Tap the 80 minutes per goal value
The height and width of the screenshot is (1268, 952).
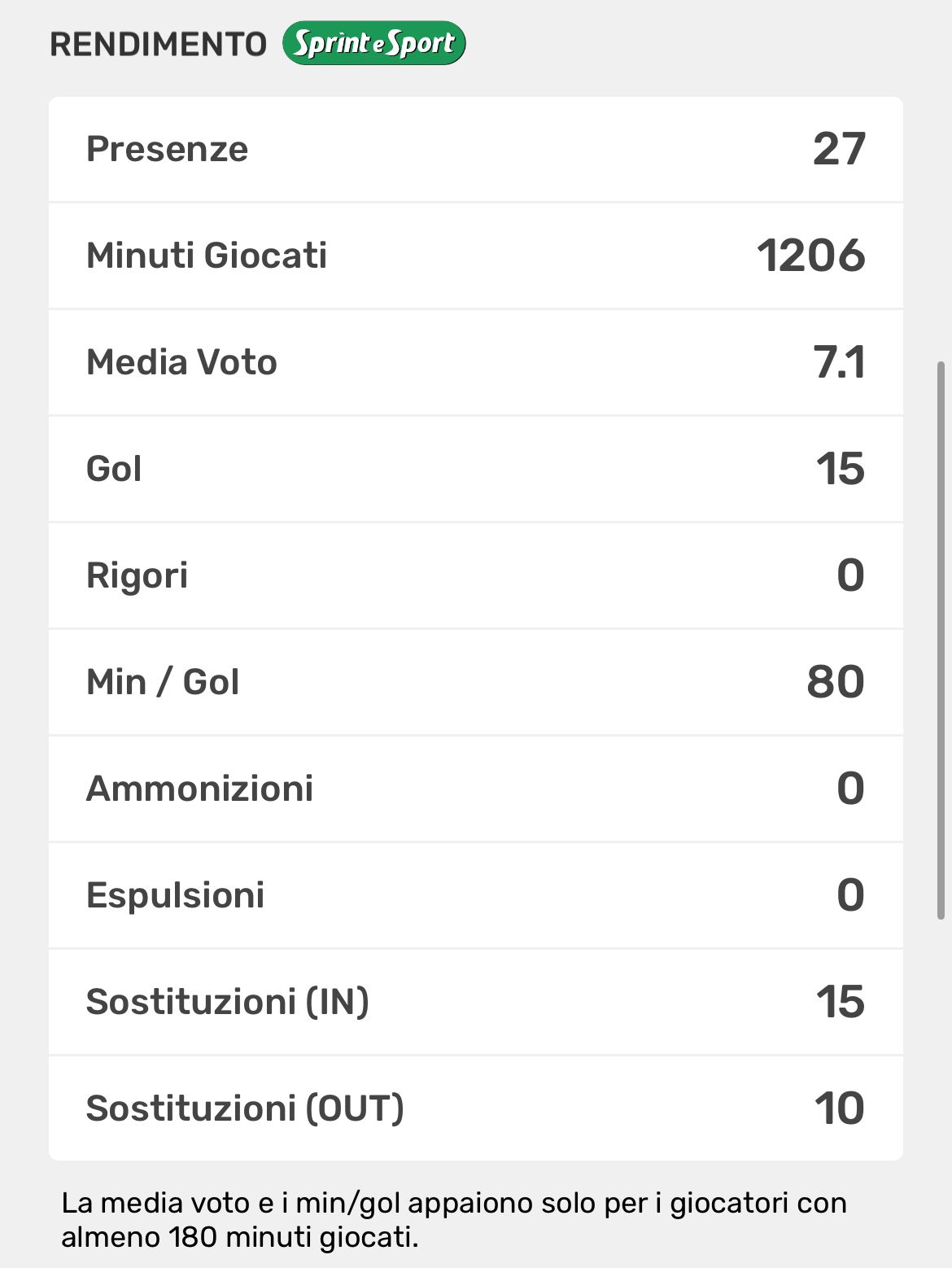pyautogui.click(x=836, y=682)
